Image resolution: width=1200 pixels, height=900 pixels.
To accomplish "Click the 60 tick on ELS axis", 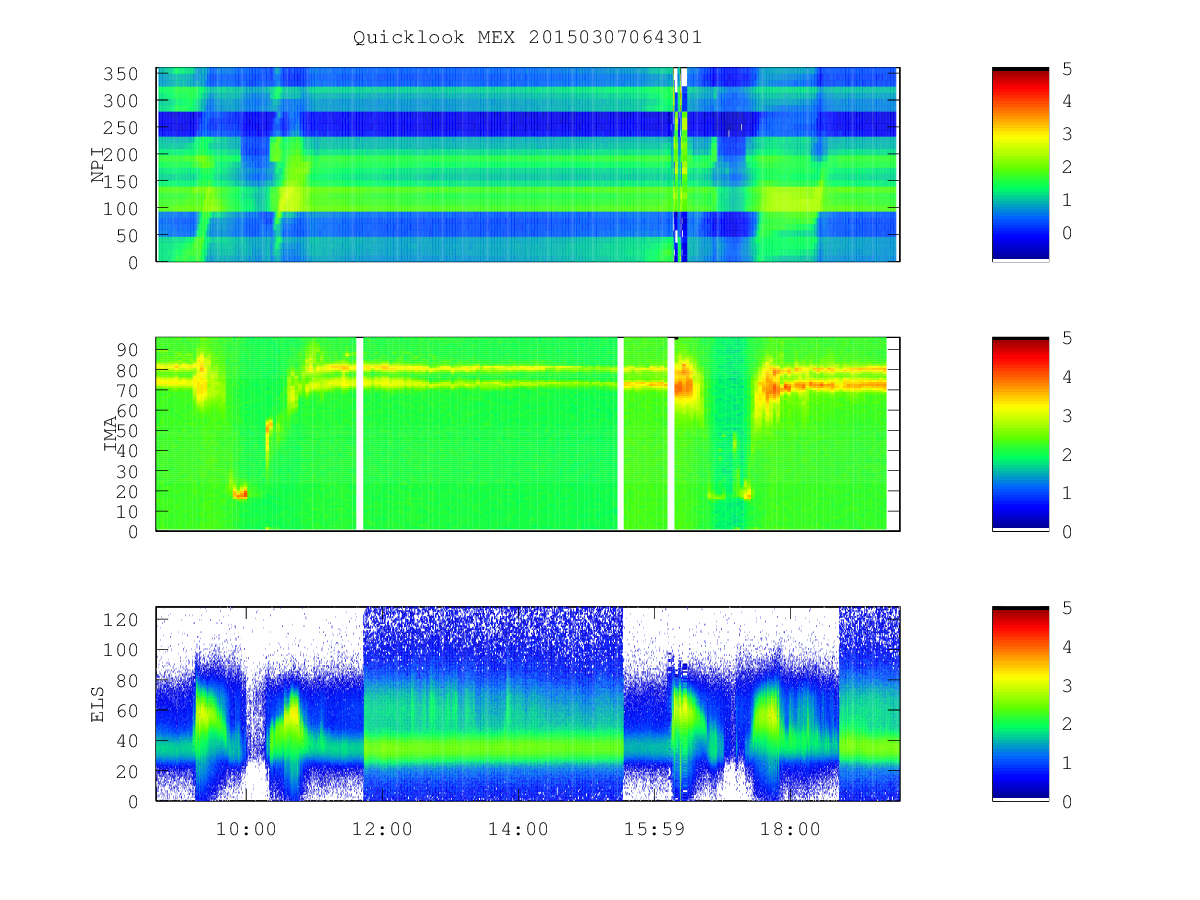I will [x=129, y=711].
